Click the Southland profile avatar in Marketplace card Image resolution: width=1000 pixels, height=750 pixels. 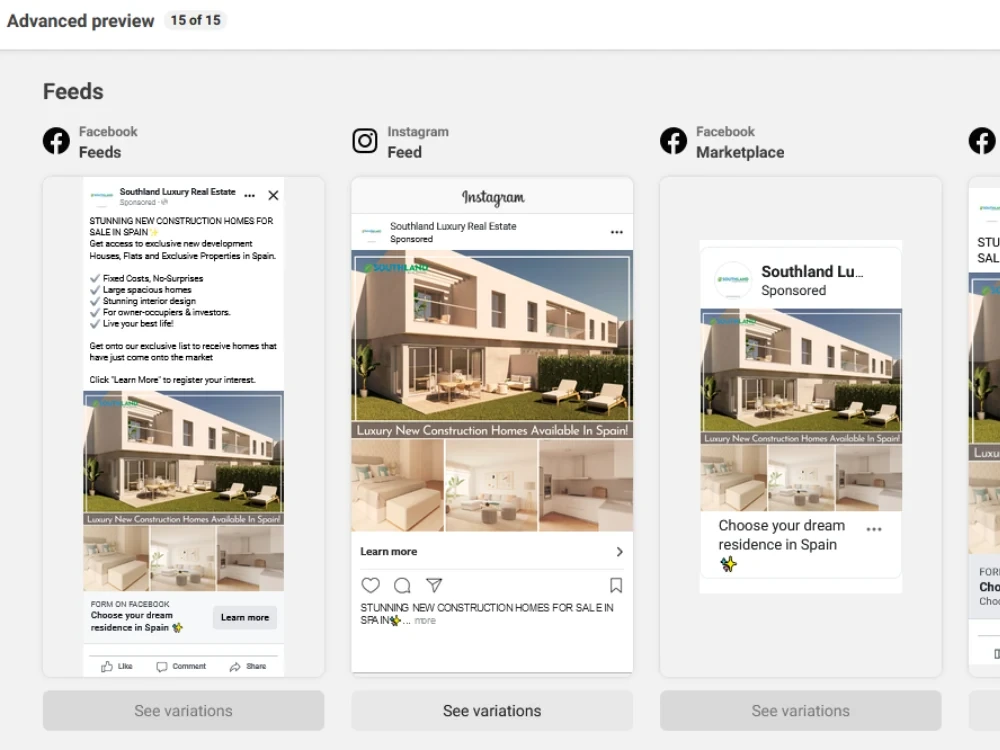coord(733,280)
